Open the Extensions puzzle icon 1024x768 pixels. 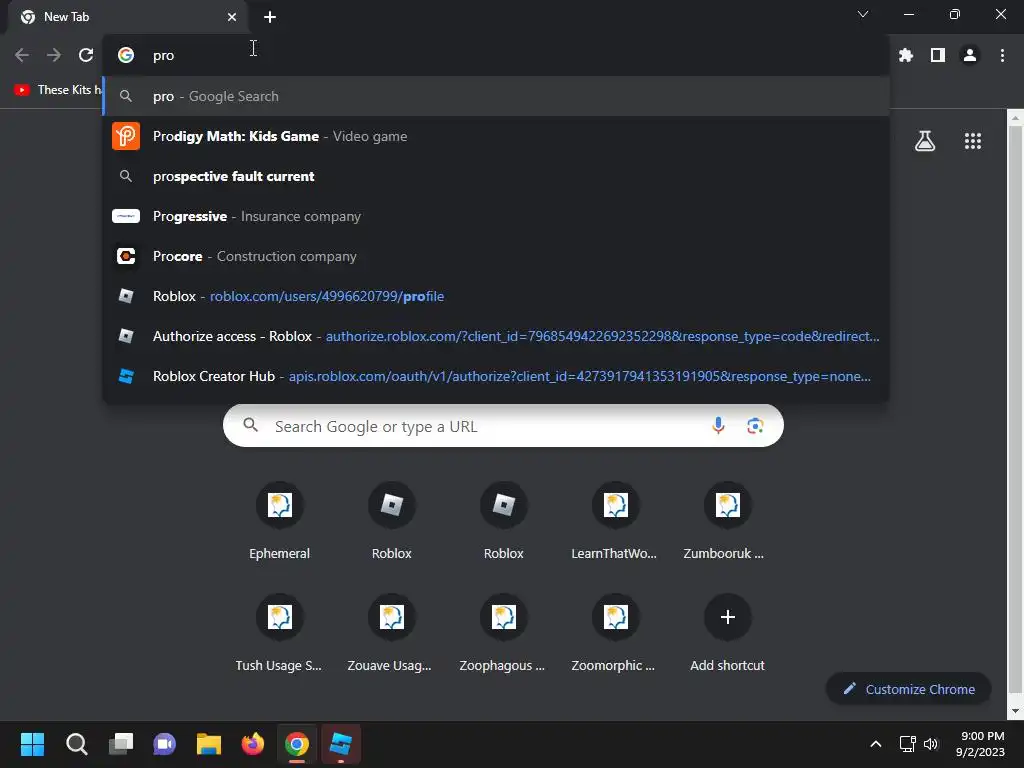[x=905, y=56]
